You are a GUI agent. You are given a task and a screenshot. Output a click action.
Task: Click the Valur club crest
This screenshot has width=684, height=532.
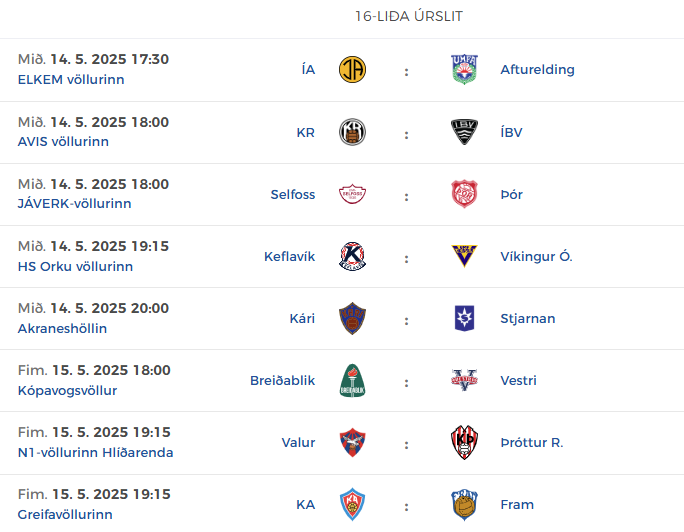(x=352, y=442)
